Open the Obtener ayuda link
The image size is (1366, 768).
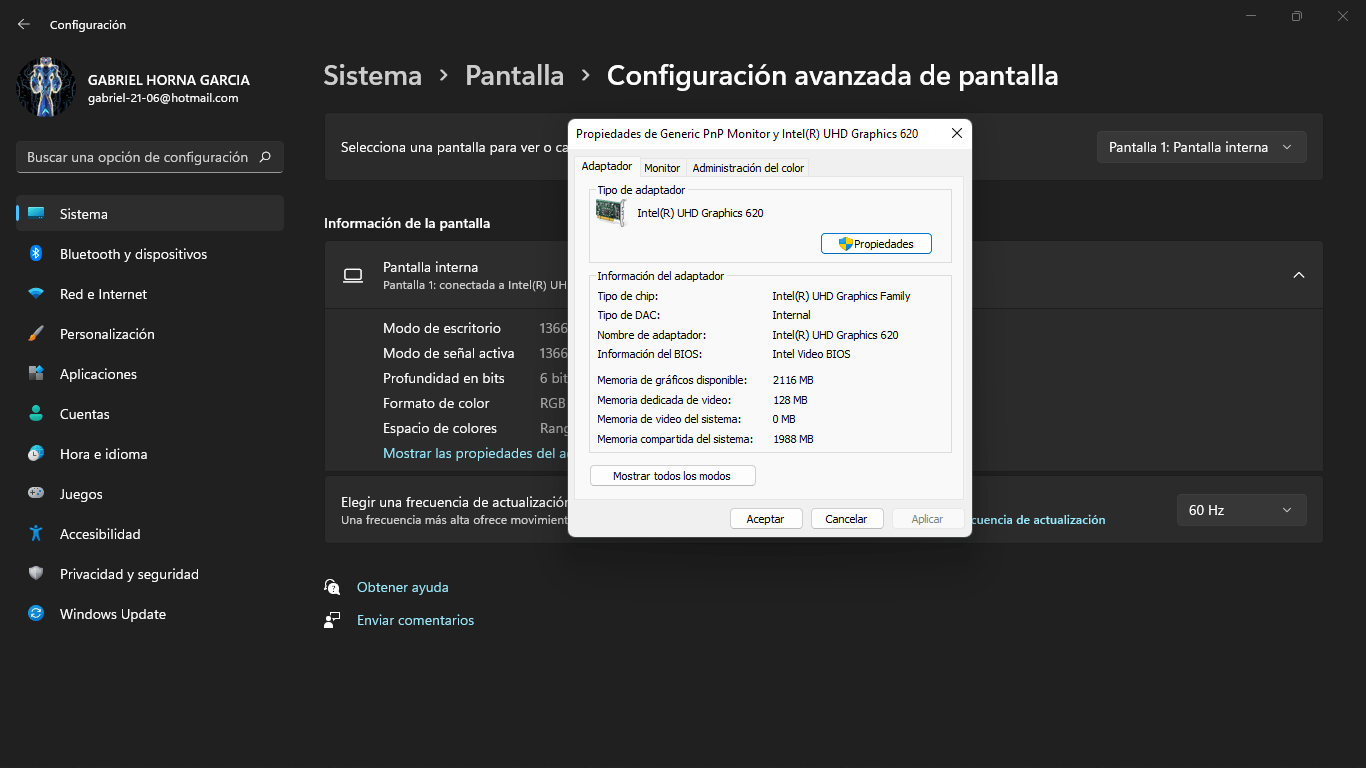[403, 587]
